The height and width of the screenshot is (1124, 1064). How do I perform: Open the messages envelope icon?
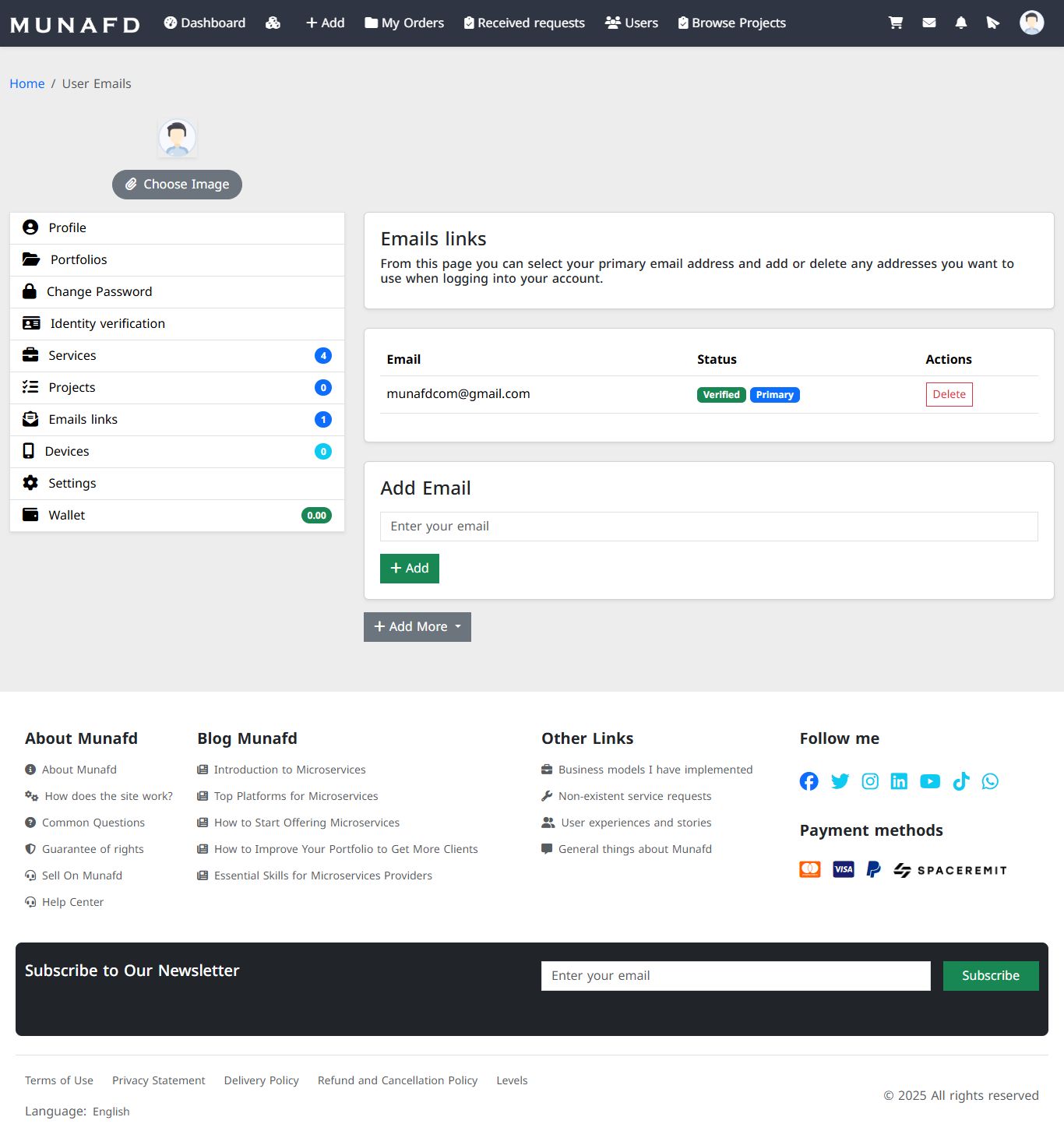(929, 23)
